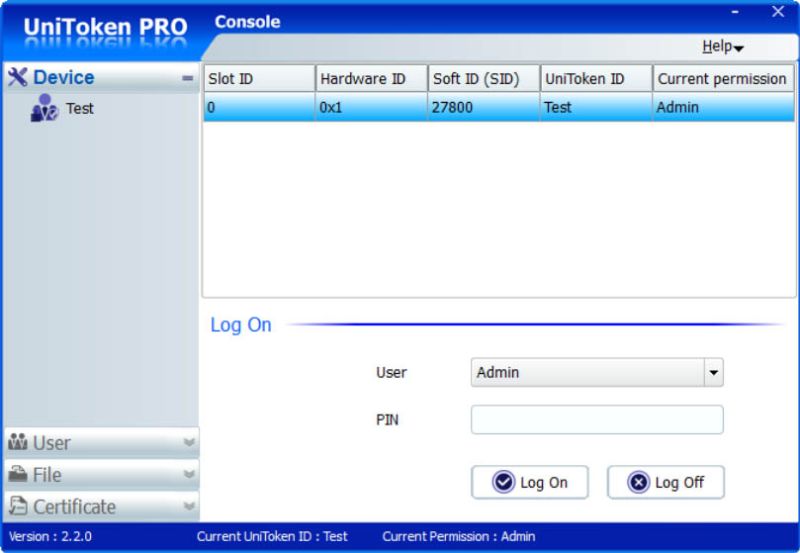Minimize the UniToken console window
800x553 pixels.
(x=735, y=12)
